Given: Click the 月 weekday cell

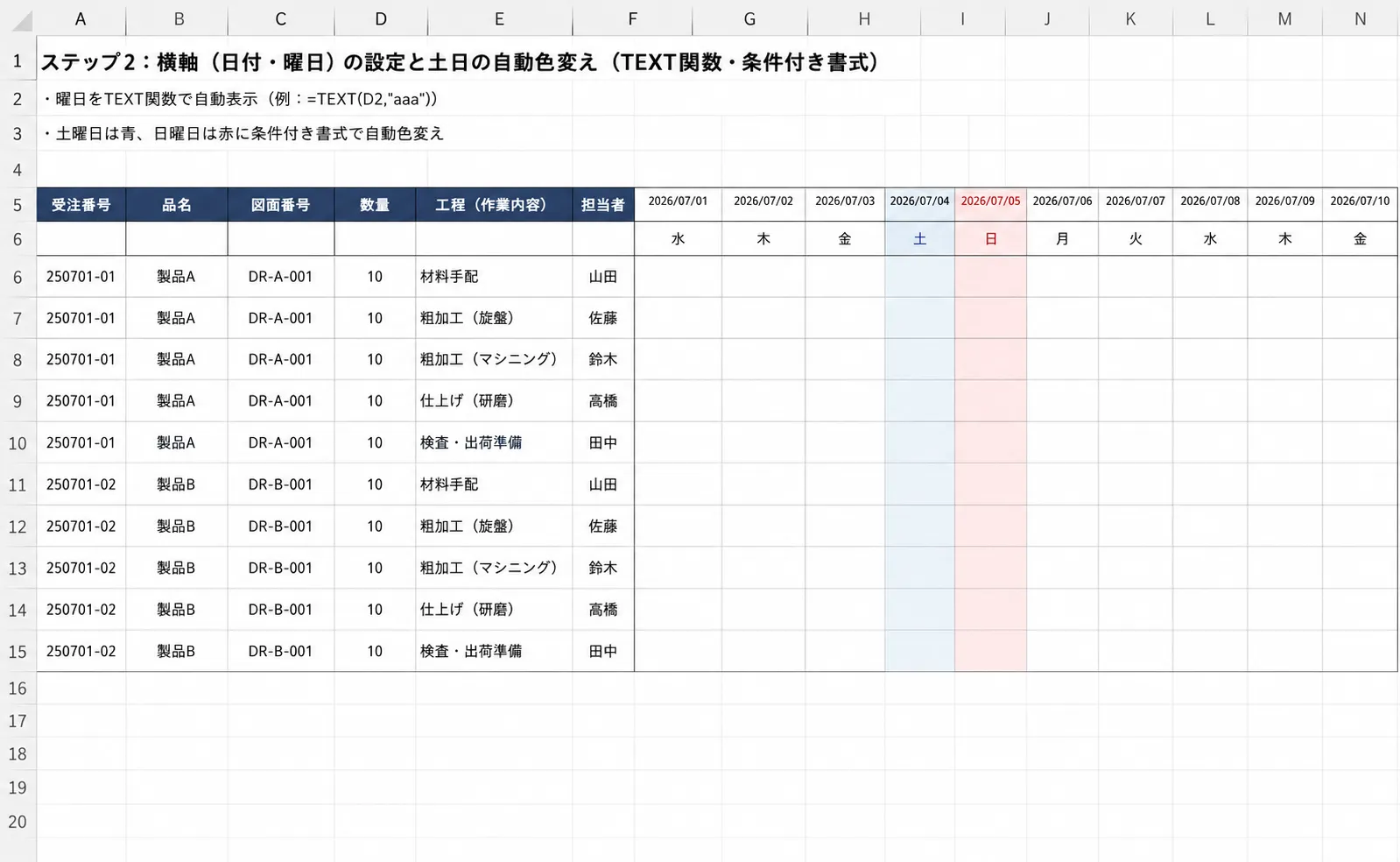Looking at the screenshot, I should click(1062, 238).
